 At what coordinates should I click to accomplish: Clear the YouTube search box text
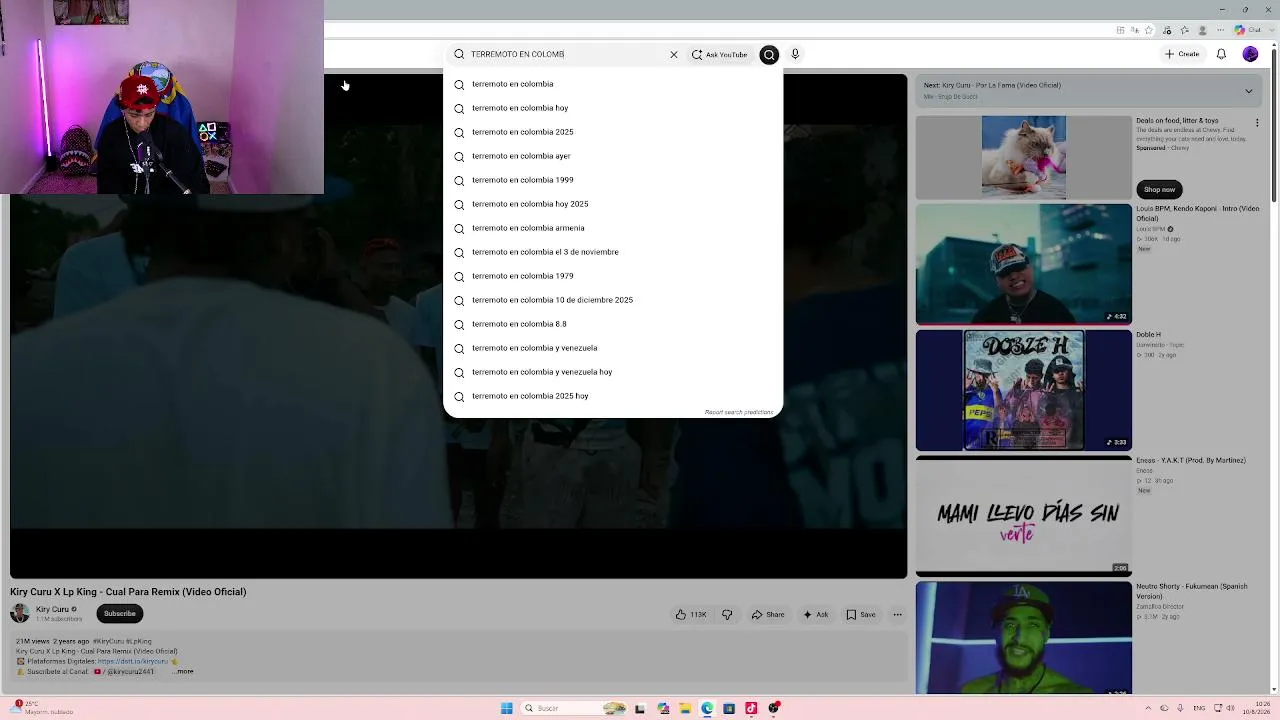click(x=673, y=55)
